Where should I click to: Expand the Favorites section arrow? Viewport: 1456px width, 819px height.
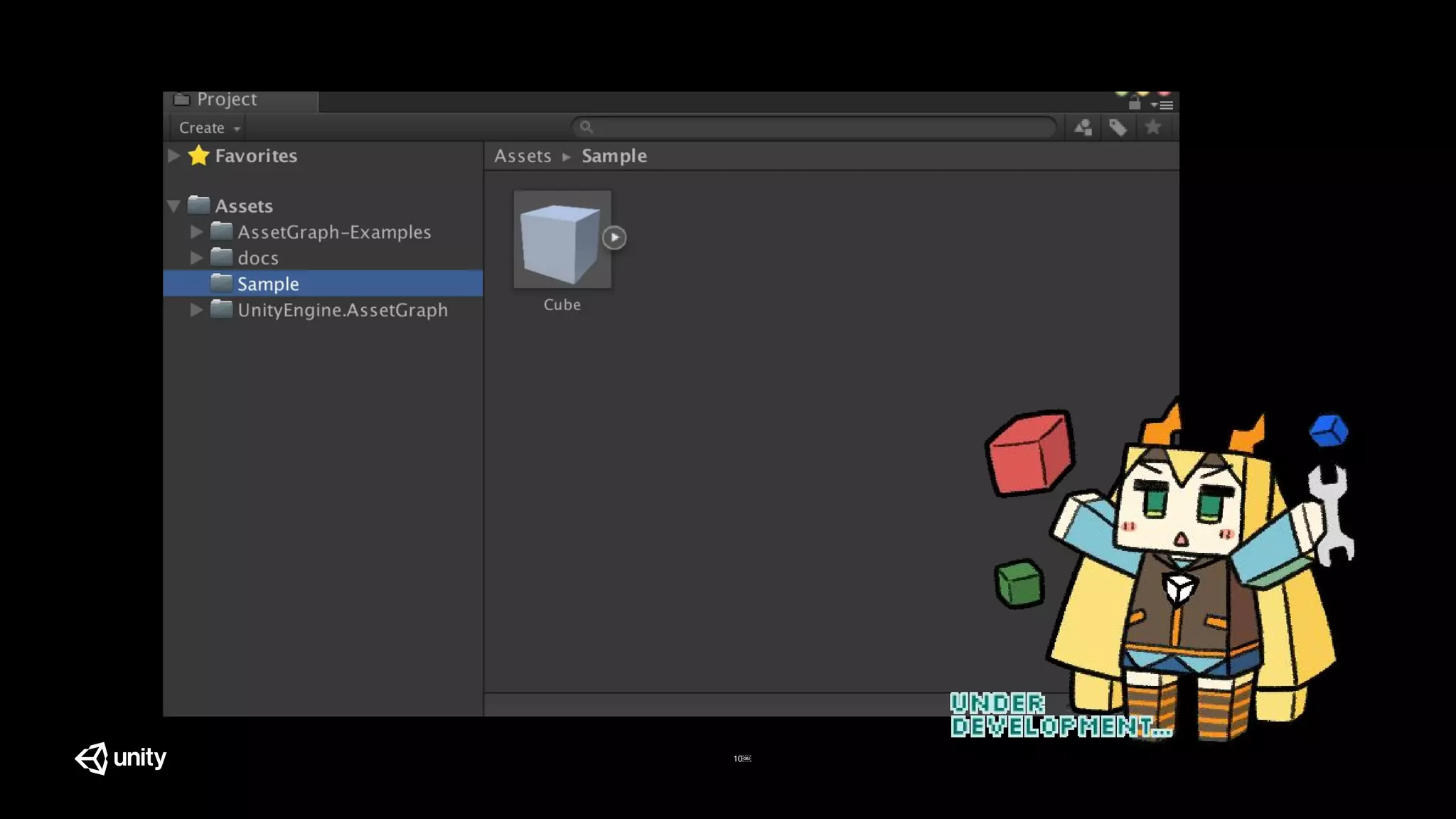point(173,156)
